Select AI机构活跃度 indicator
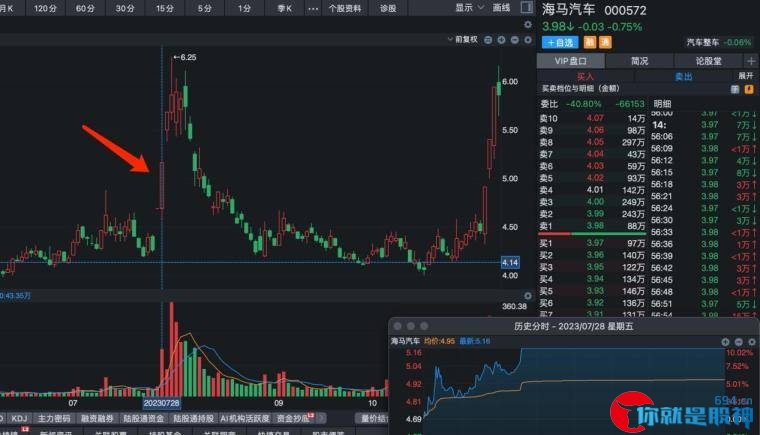This screenshot has height=435, width=760. (x=245, y=418)
